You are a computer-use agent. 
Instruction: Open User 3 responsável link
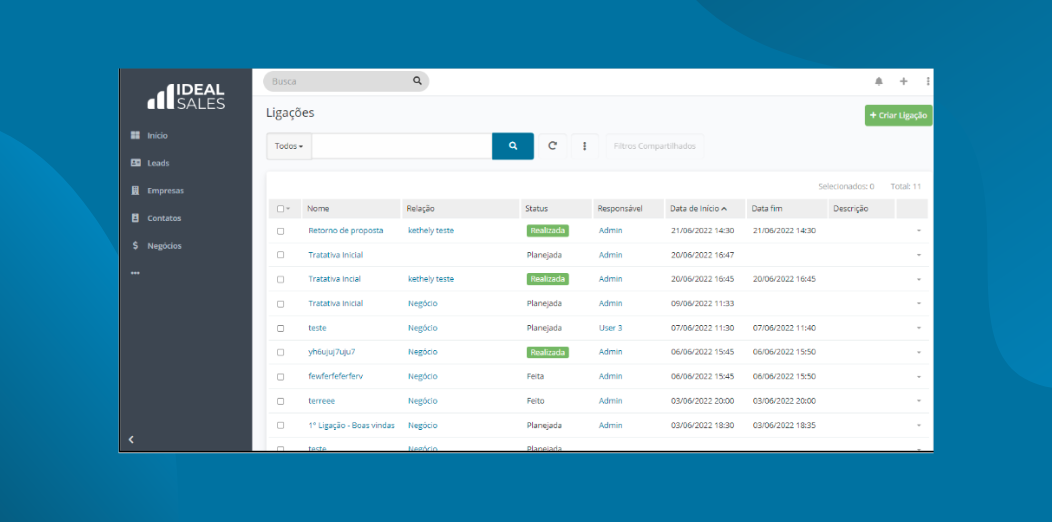(x=611, y=328)
